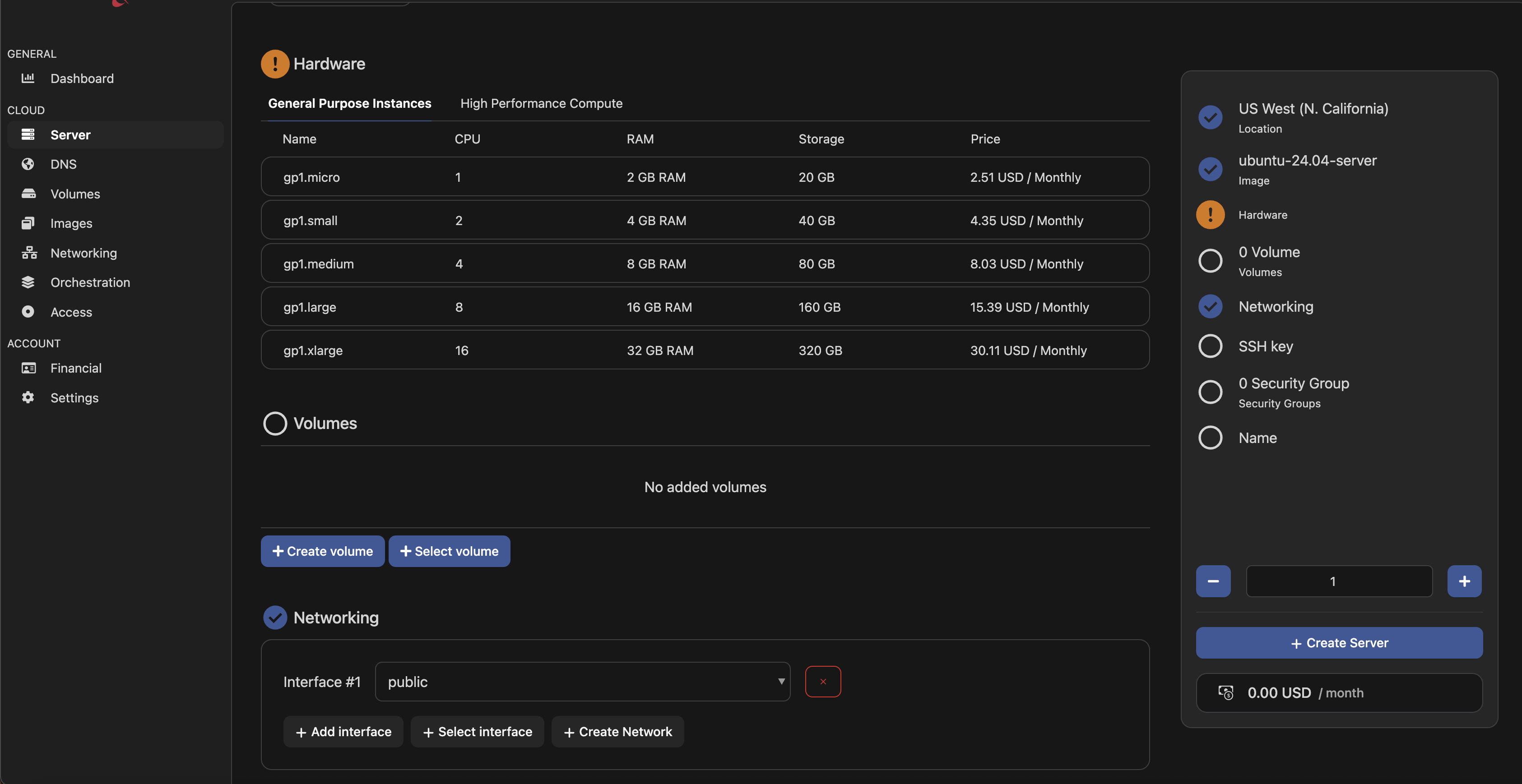The height and width of the screenshot is (784, 1522).
Task: Click the Volumes drive icon in the sidebar
Action: click(28, 194)
